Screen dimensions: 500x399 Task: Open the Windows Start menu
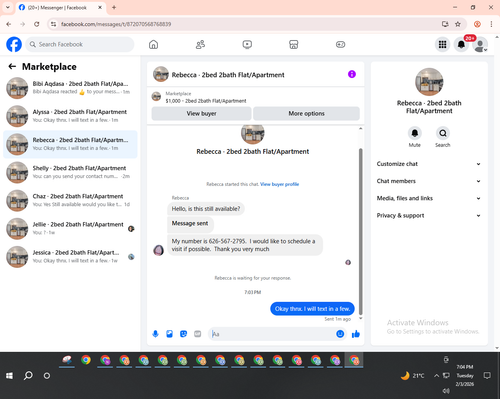(x=9, y=376)
